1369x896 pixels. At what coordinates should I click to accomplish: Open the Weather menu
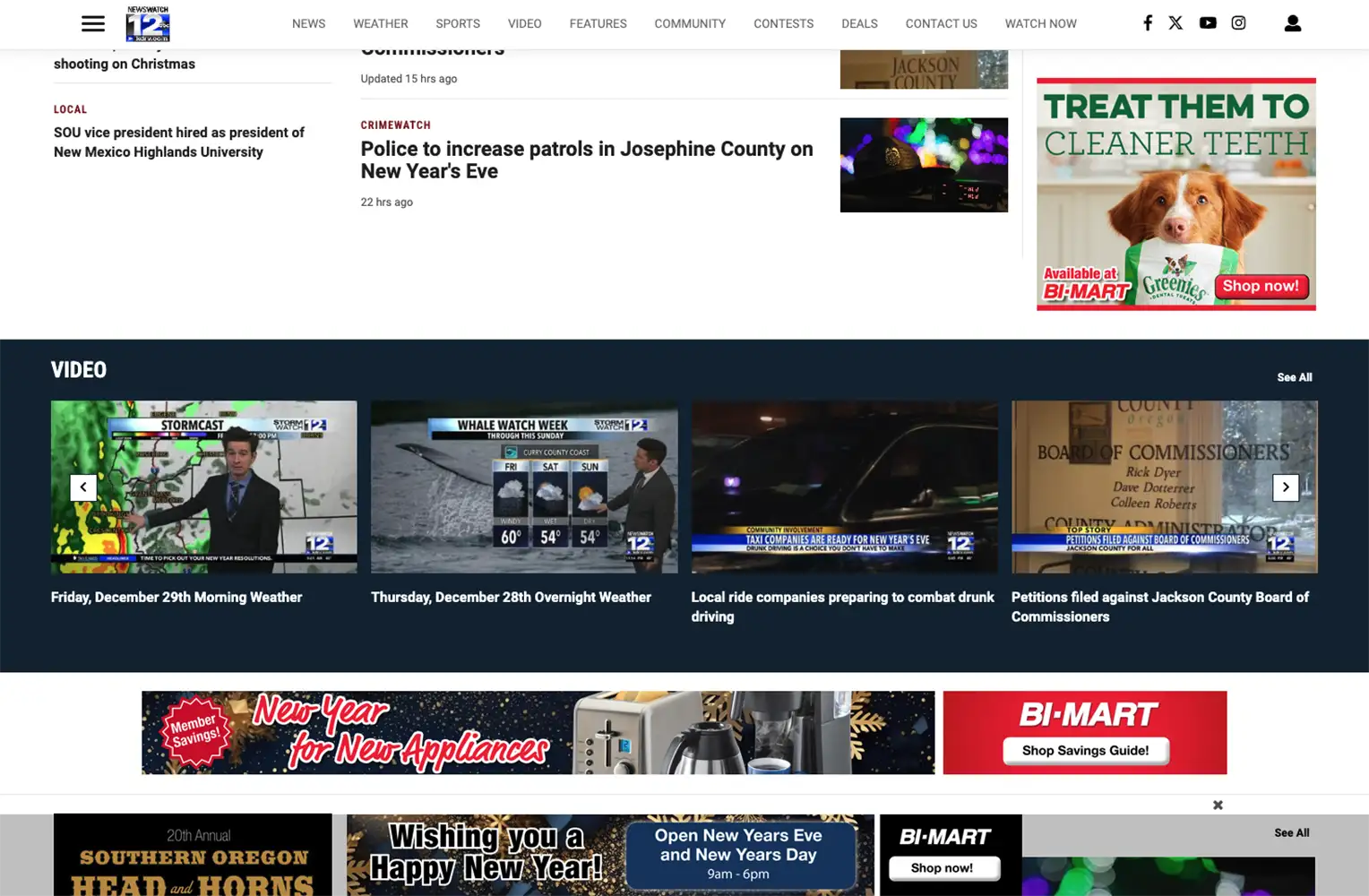pos(380,23)
